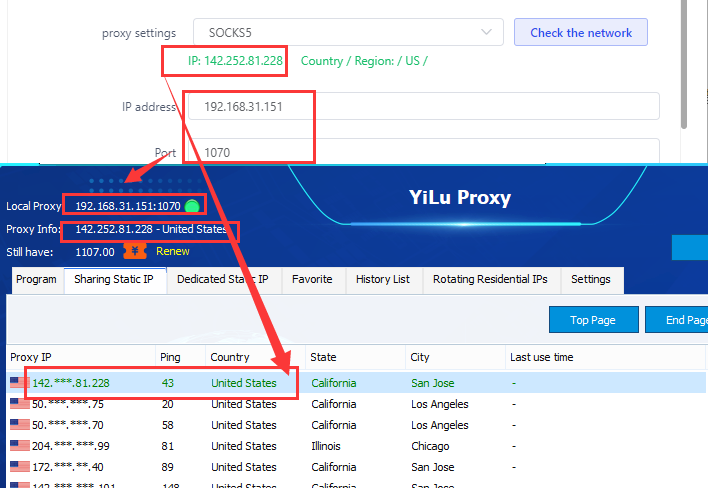The height and width of the screenshot is (488, 708).
Task: Click the US flag icon beside 204.***.***.99
Action: [19, 446]
